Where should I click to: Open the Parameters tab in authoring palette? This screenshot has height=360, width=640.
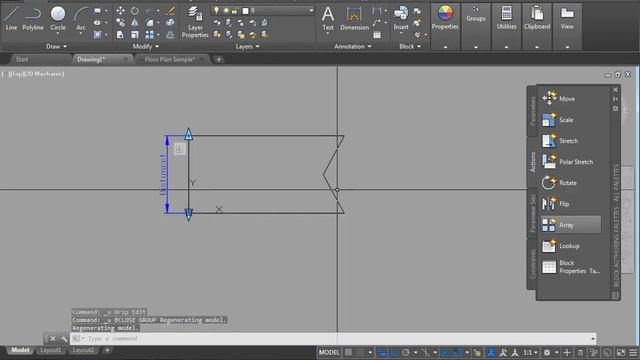click(x=532, y=111)
